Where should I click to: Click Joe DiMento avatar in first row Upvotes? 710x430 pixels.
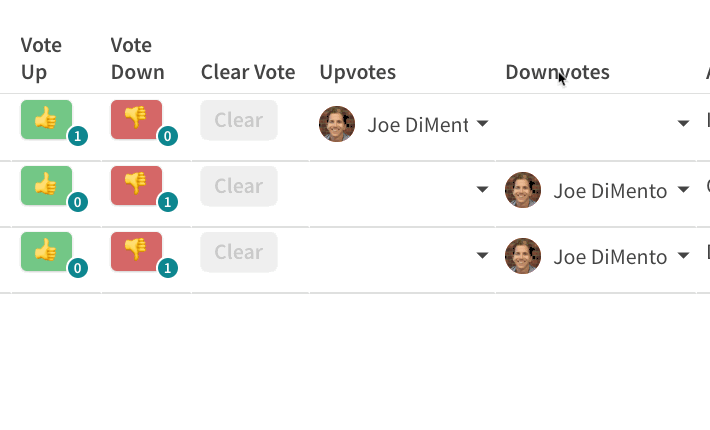337,124
